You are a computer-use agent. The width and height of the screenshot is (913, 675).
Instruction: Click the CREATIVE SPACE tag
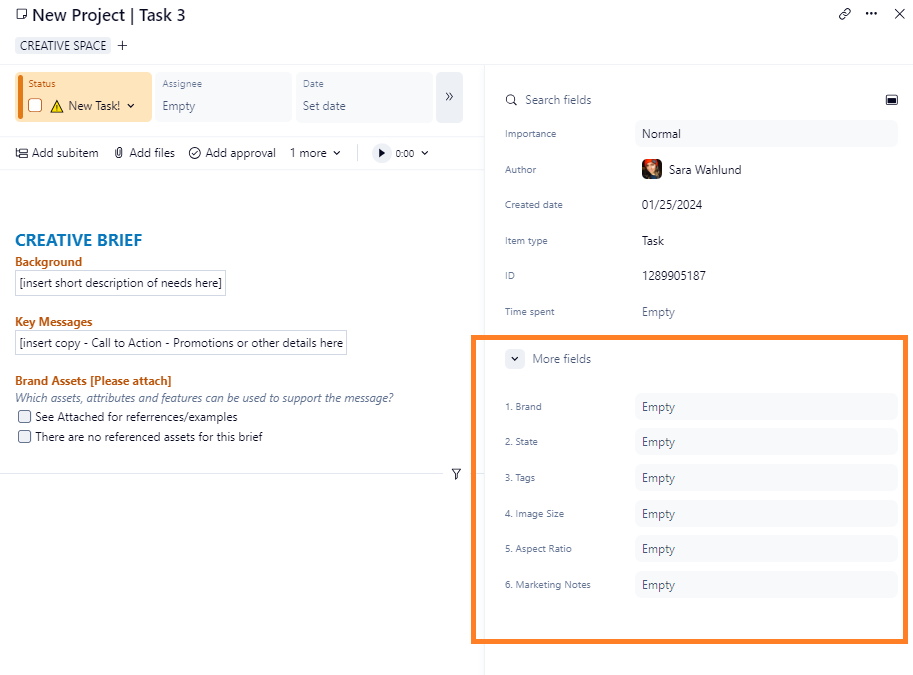tap(63, 46)
